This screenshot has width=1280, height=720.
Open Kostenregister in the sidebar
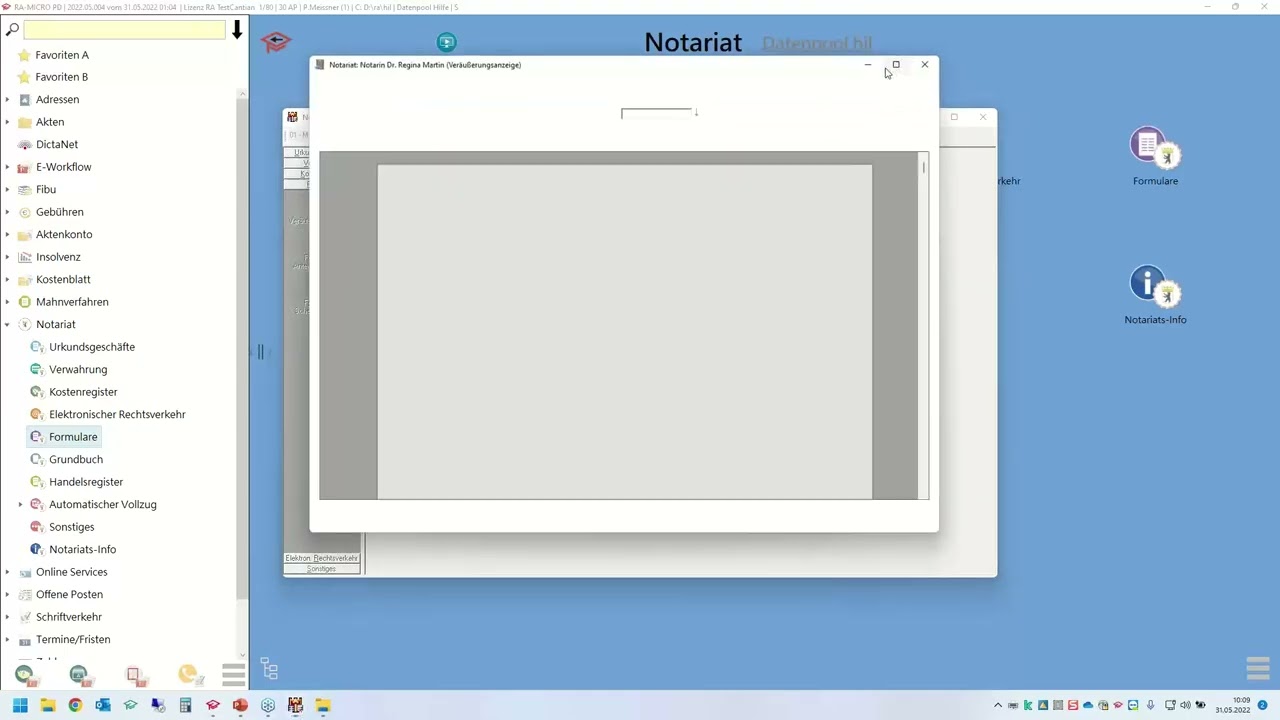coord(83,392)
